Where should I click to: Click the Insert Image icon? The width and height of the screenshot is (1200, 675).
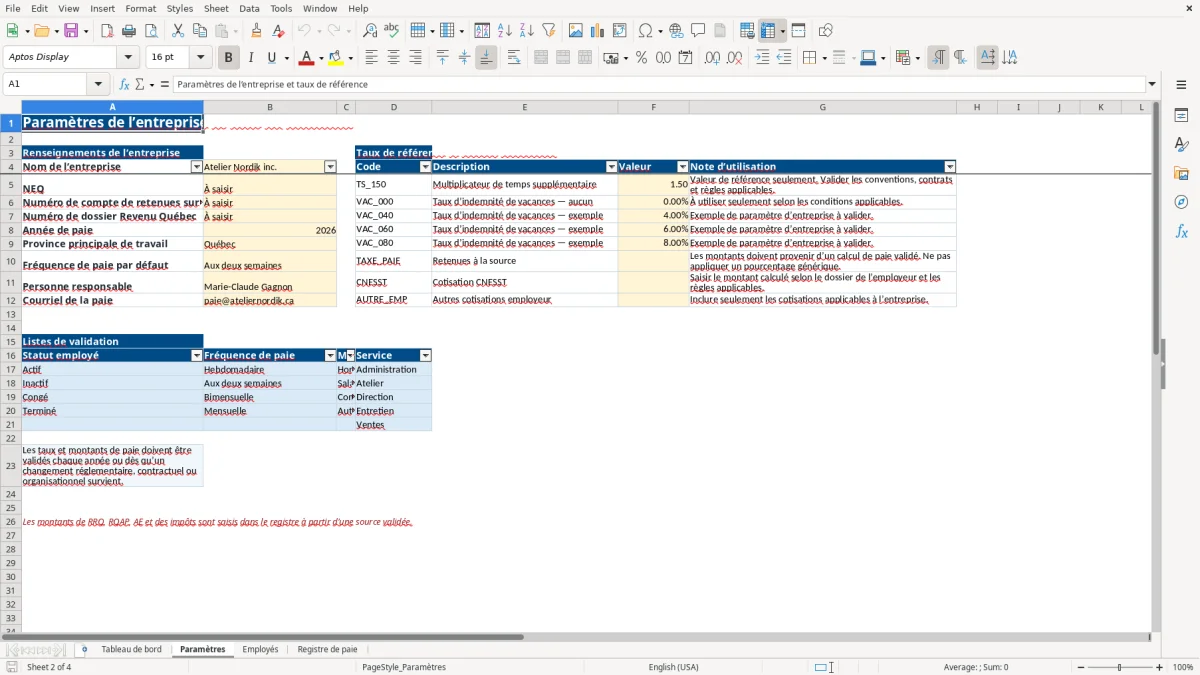pos(576,31)
